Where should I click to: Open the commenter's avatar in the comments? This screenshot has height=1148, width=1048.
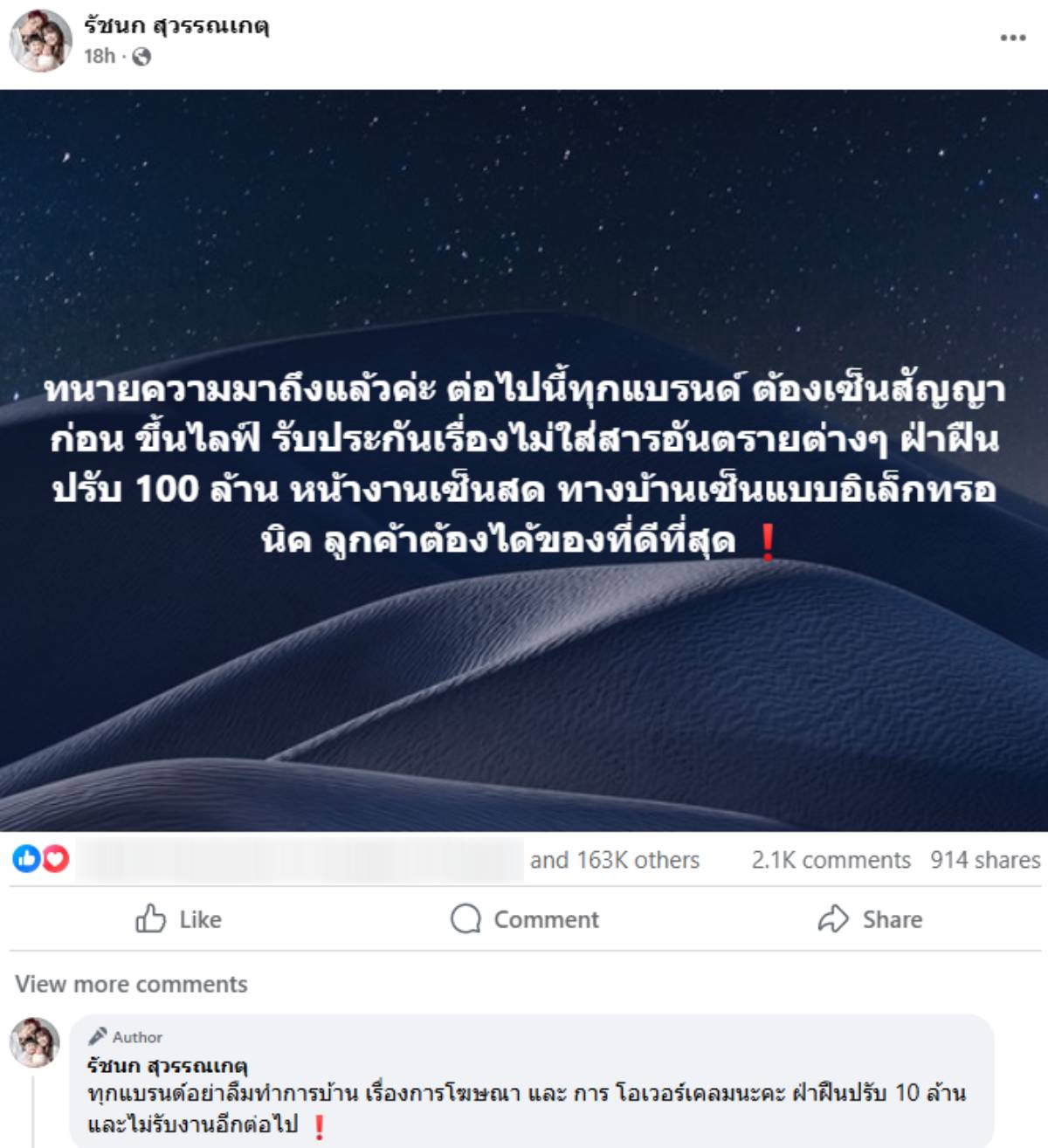tap(35, 1042)
